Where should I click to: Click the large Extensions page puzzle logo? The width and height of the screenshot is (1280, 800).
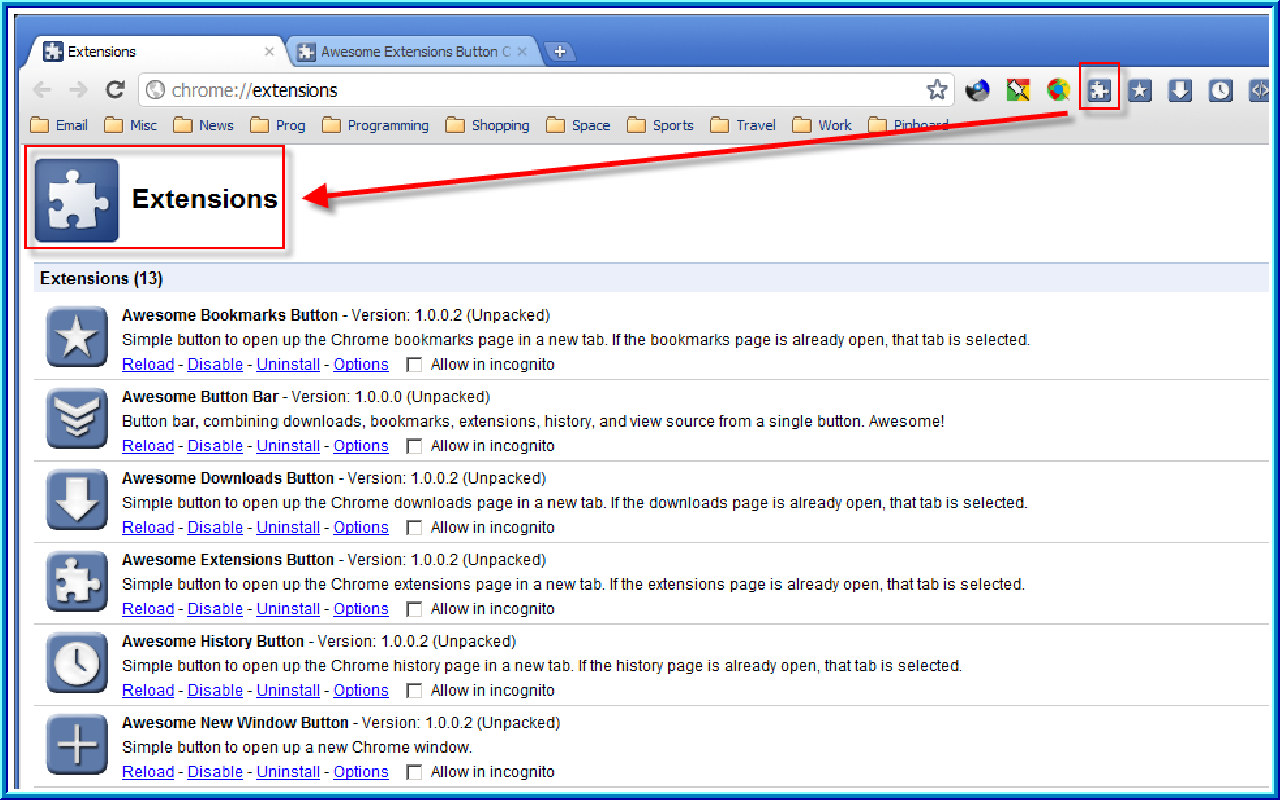click(77, 200)
